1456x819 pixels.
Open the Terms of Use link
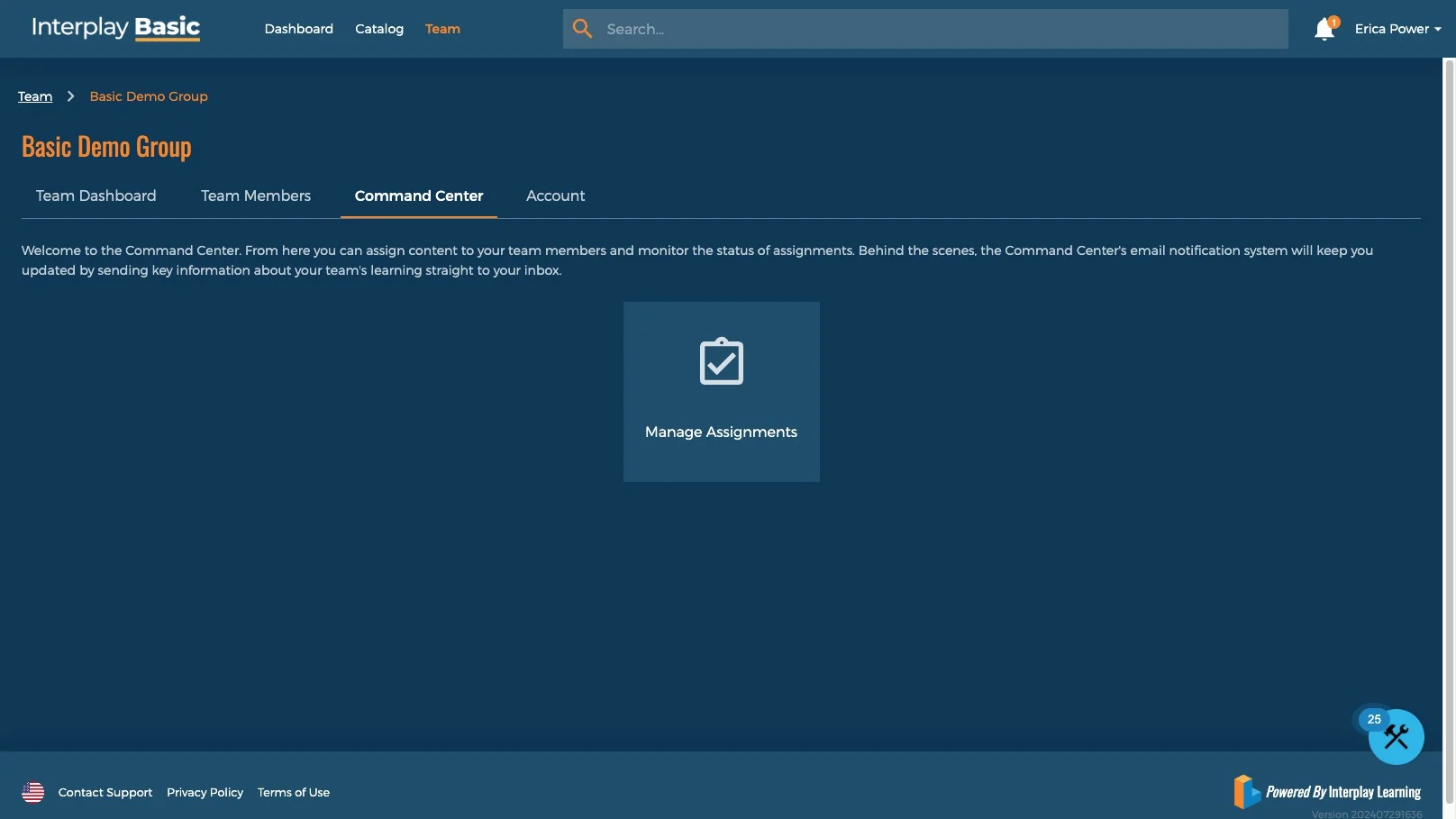tap(294, 792)
